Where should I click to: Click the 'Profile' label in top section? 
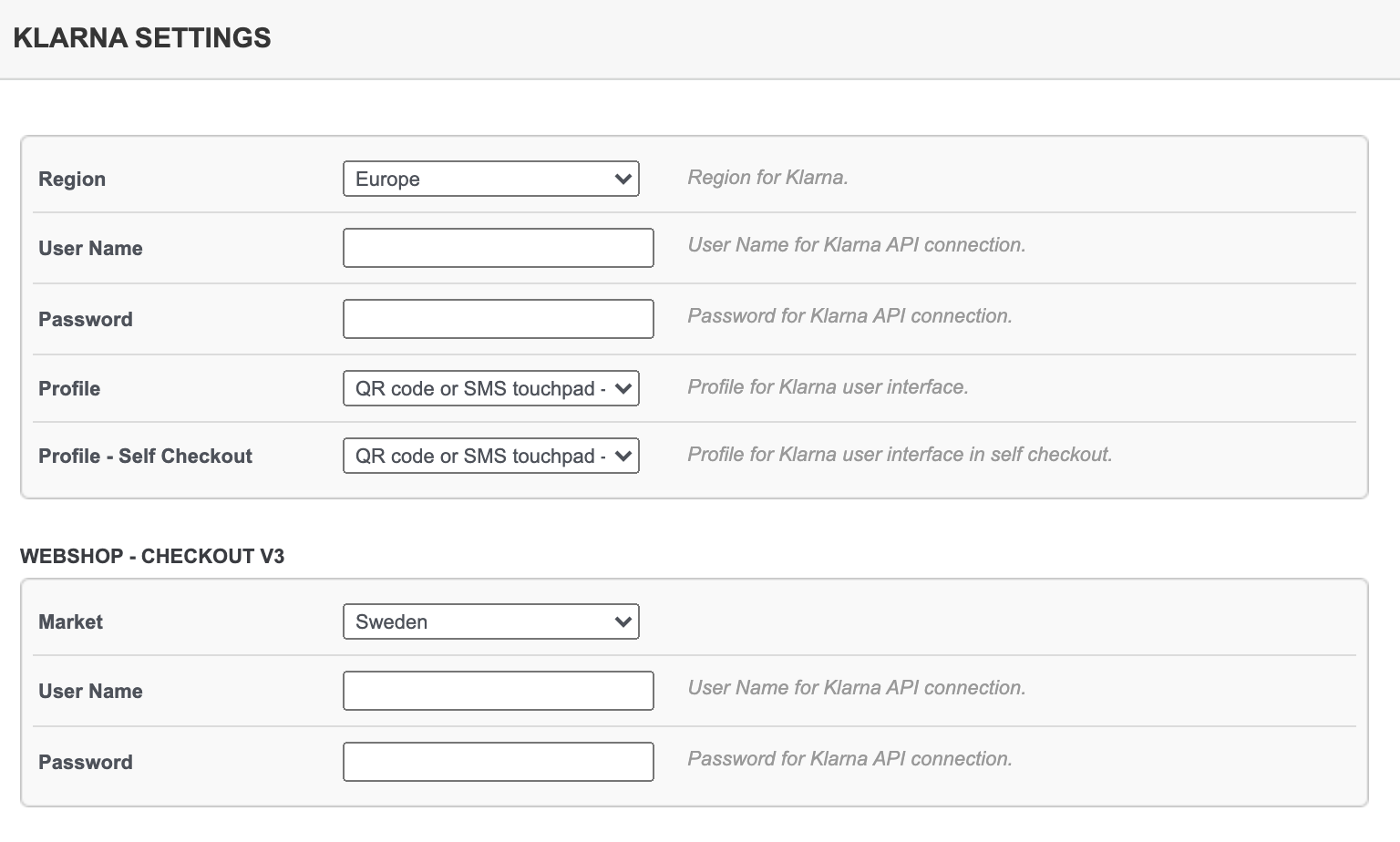click(69, 388)
